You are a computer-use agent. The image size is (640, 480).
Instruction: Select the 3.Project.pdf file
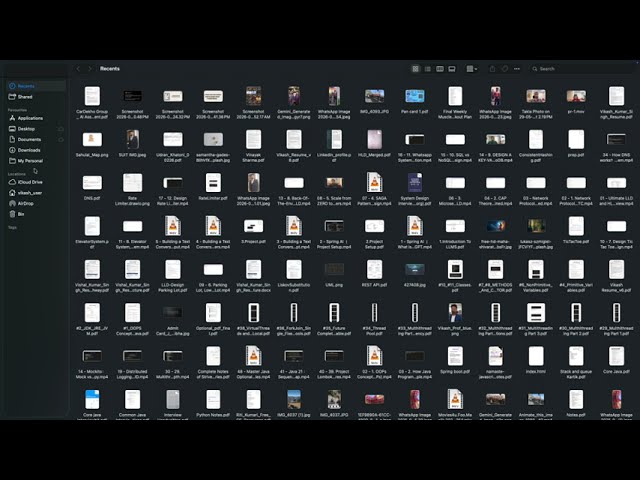click(253, 230)
